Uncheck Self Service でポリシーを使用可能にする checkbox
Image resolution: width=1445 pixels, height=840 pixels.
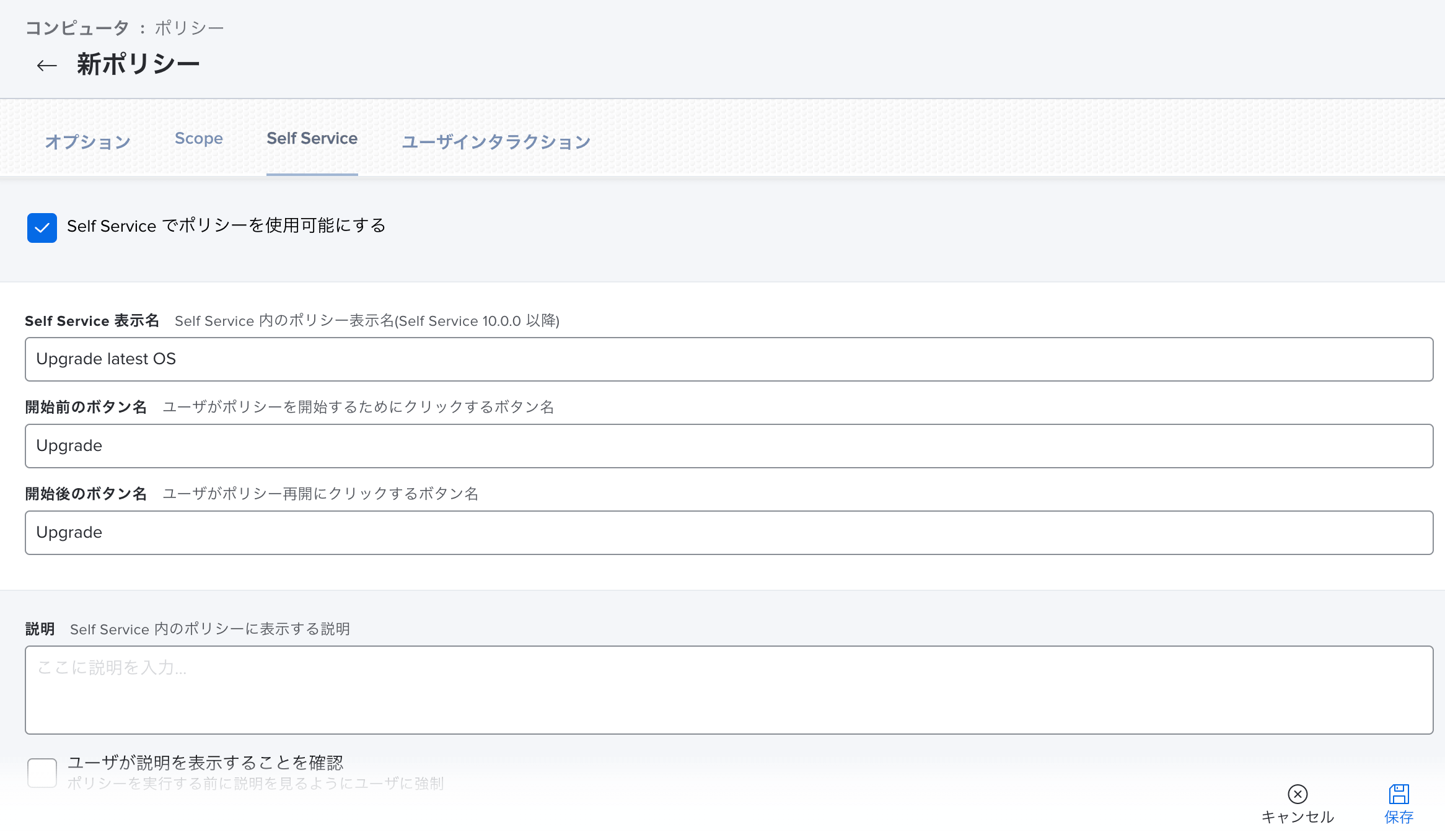click(42, 227)
